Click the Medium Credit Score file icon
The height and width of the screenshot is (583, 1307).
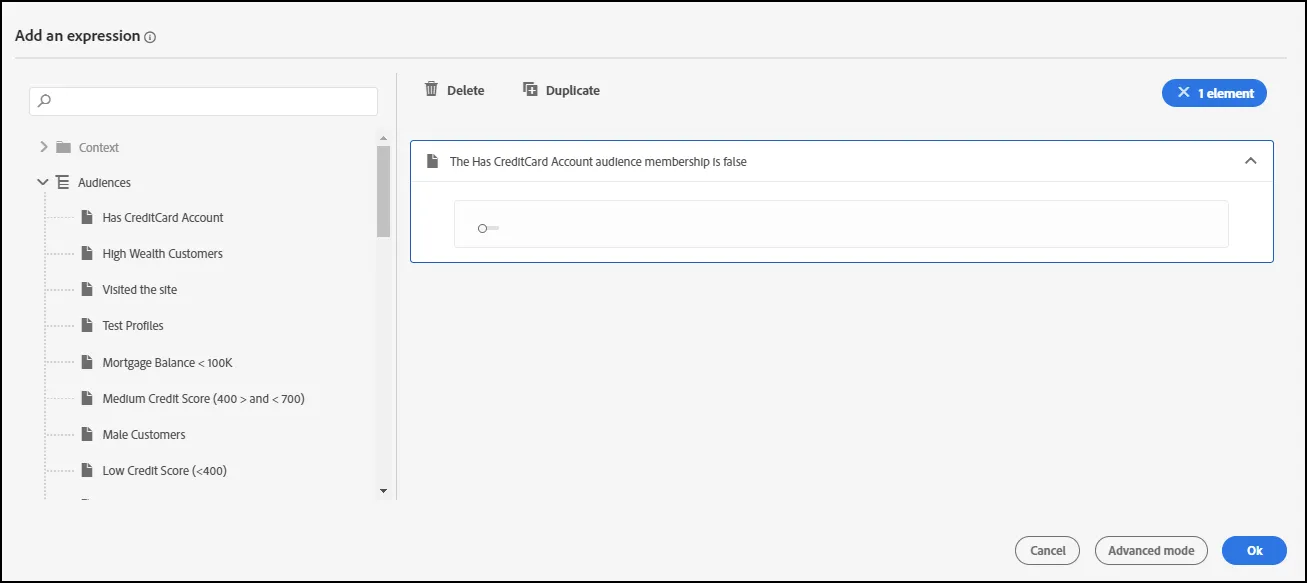tap(87, 398)
